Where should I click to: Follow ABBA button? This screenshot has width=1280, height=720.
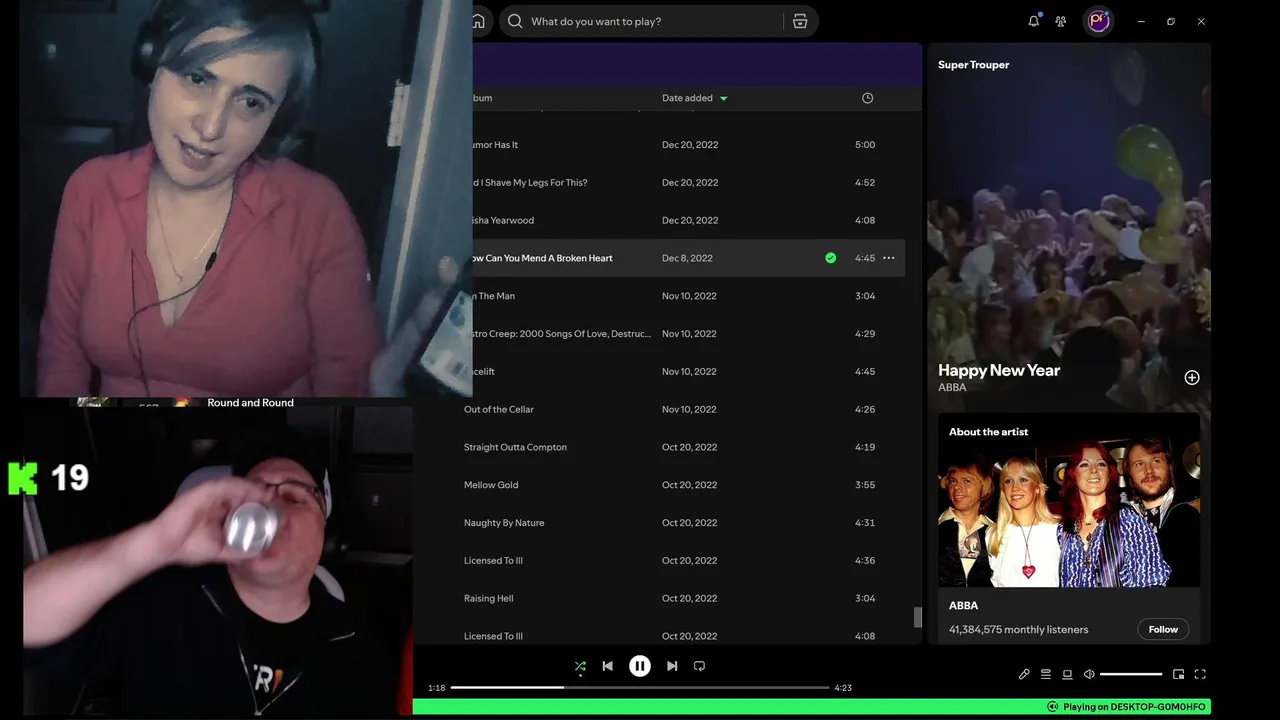pyautogui.click(x=1163, y=629)
